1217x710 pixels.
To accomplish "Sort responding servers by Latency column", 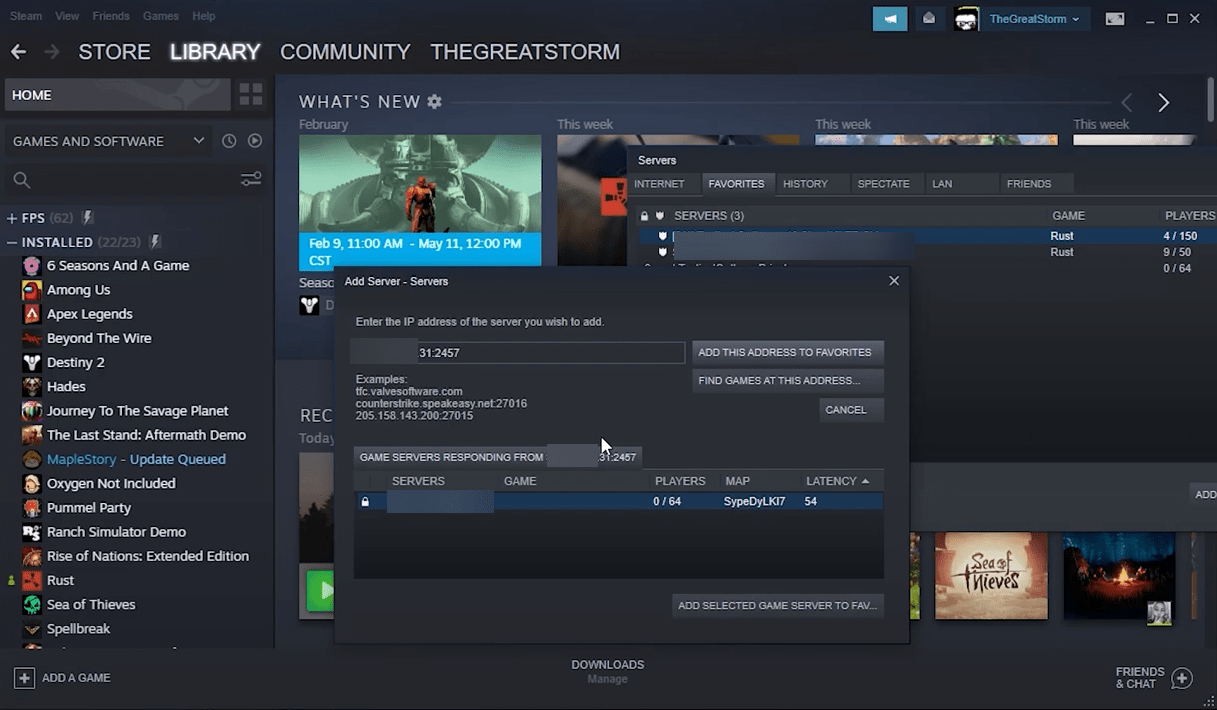I will 837,481.
